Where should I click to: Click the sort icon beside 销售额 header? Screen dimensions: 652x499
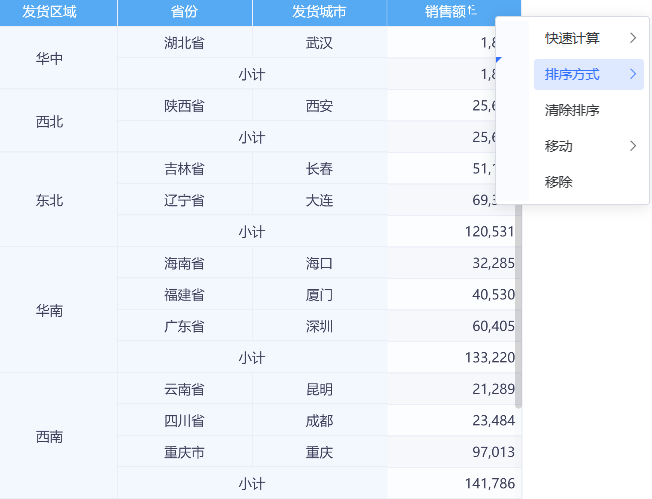472,10
